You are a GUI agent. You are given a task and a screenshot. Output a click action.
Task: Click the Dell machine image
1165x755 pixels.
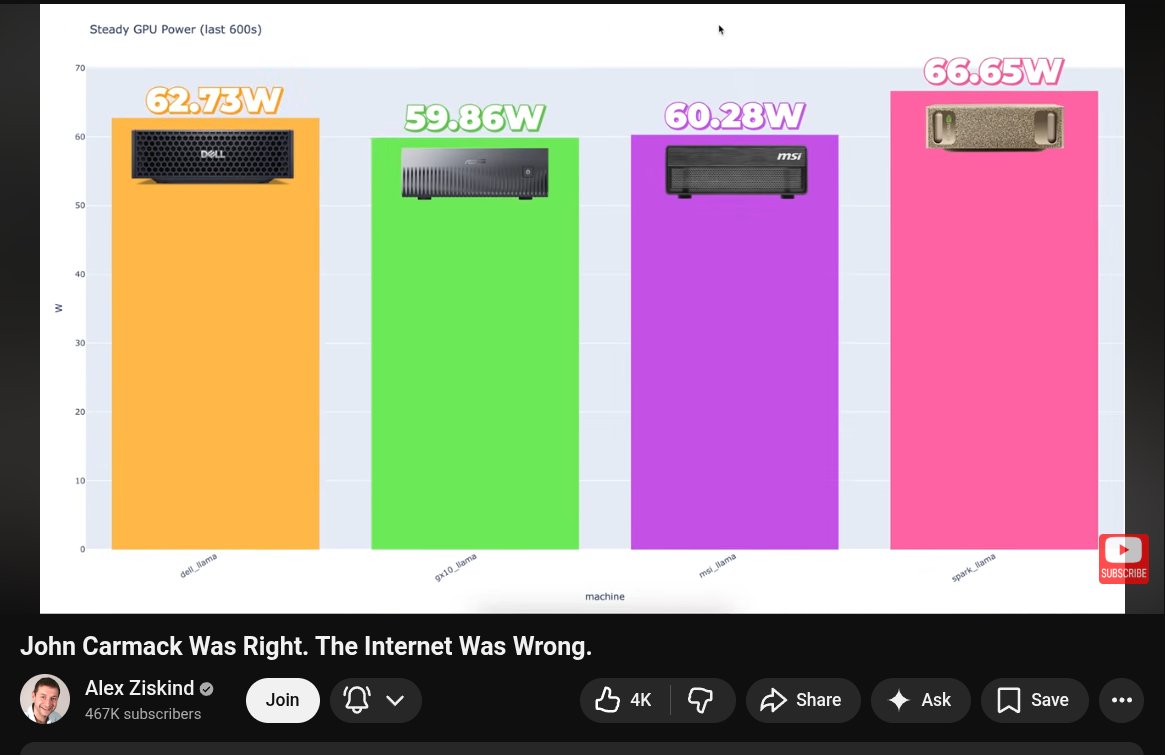click(212, 156)
